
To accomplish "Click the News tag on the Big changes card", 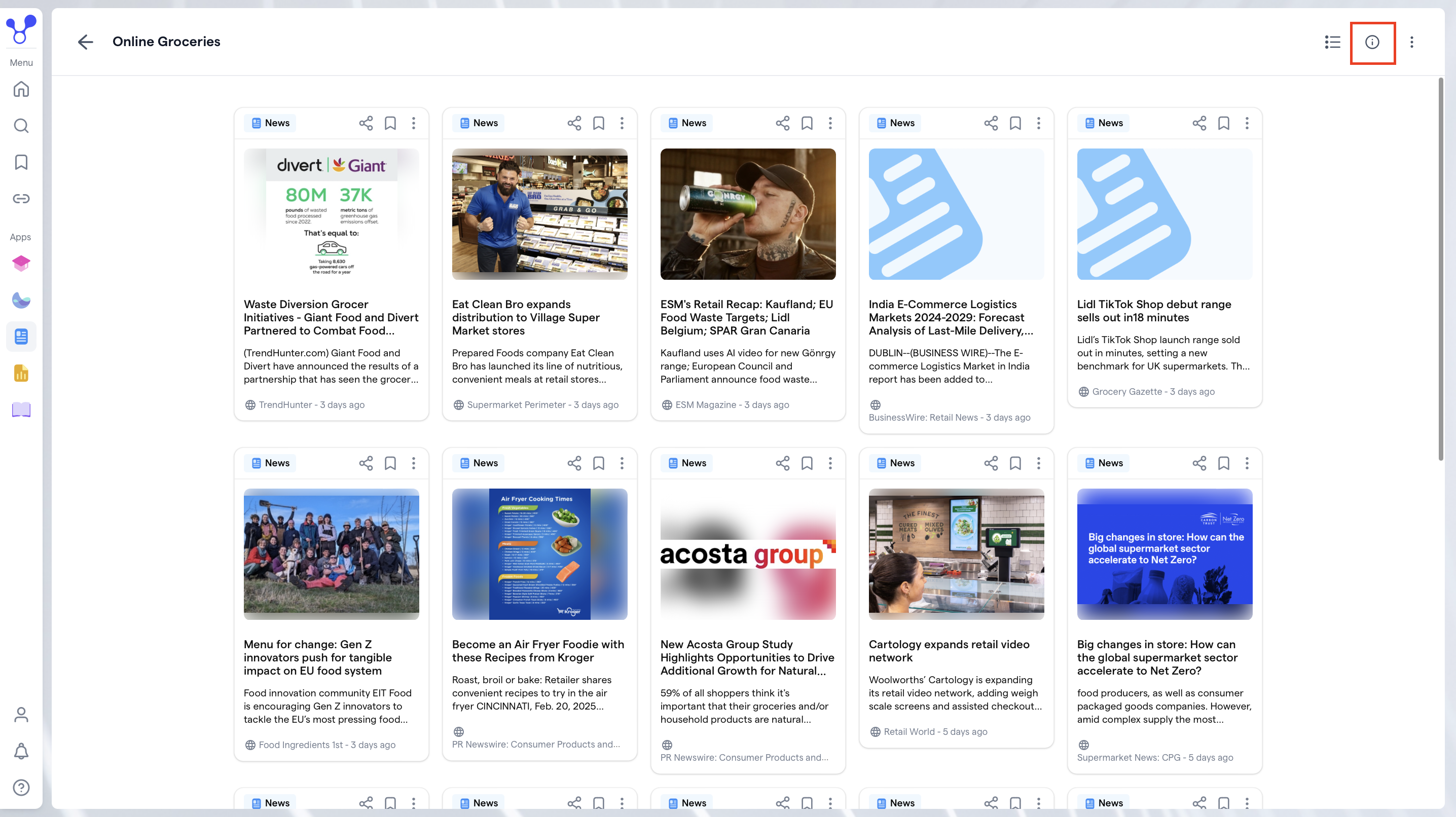I will pyautogui.click(x=1103, y=463).
